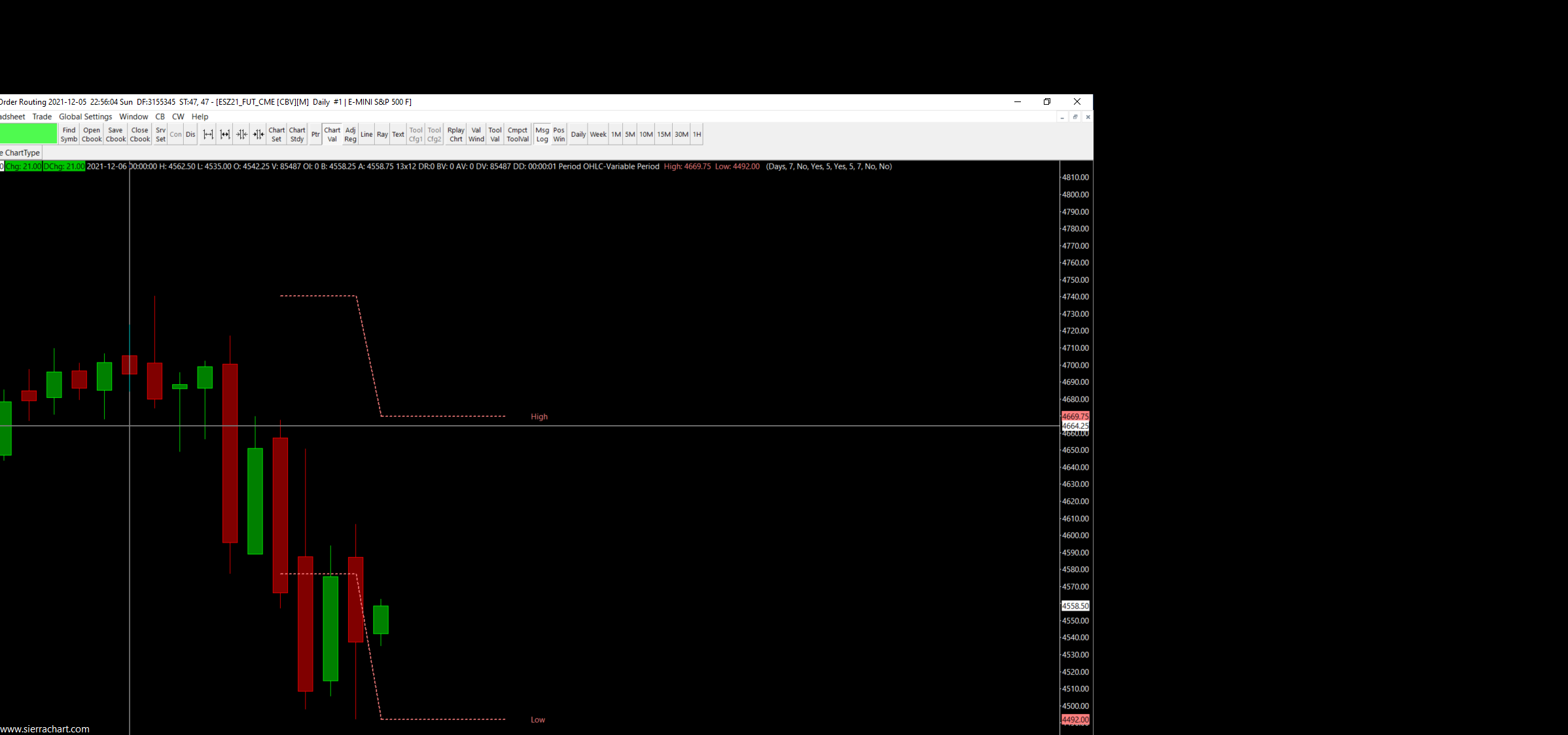This screenshot has height=735, width=1568.
Task: Toggle the Msg Log window
Action: point(542,134)
